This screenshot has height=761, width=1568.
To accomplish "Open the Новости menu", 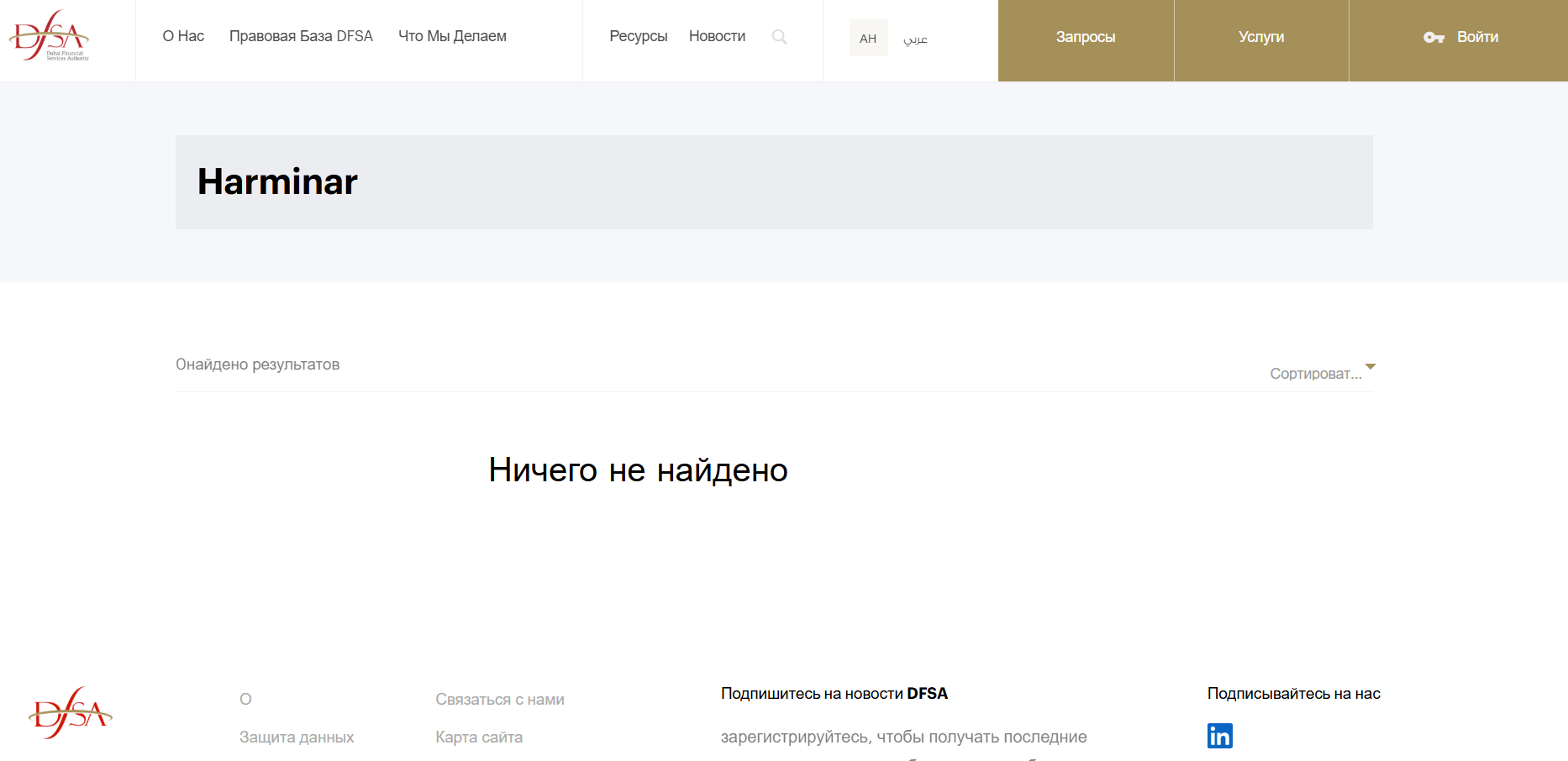I will click(x=717, y=36).
